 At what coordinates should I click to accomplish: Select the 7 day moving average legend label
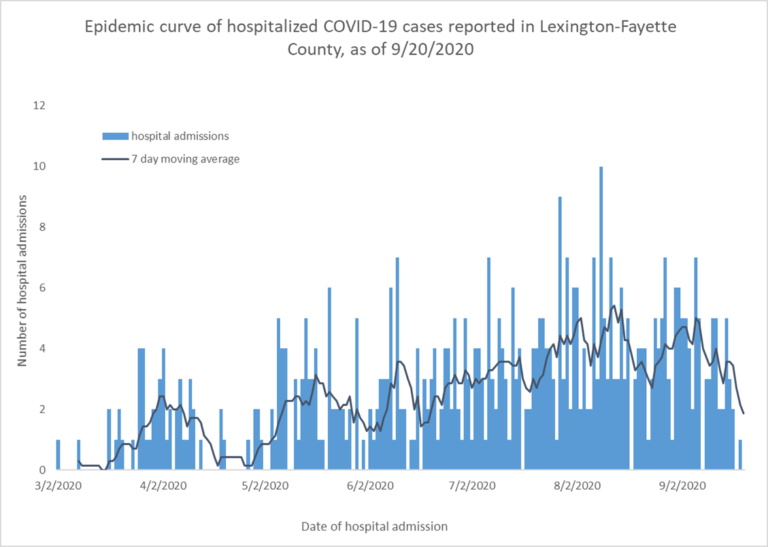tap(185, 159)
